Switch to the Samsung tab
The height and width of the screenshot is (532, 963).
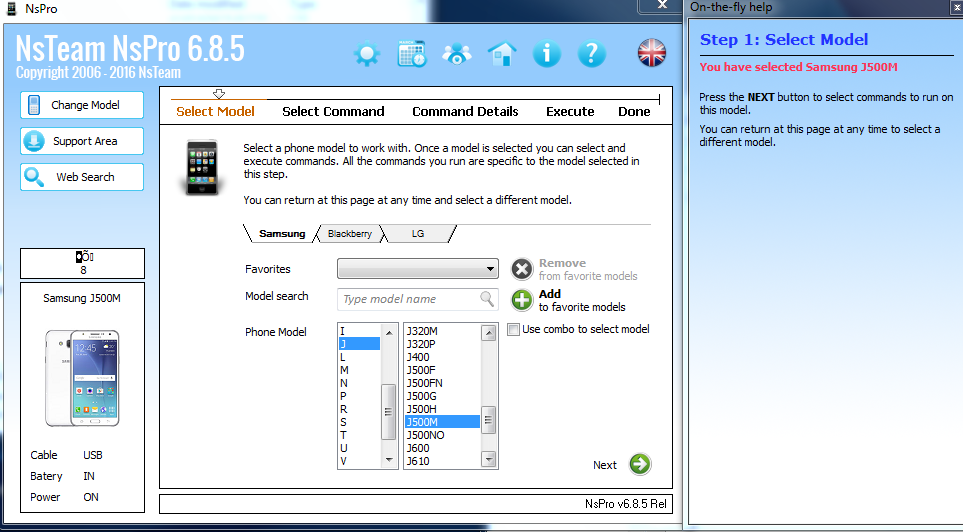(x=282, y=233)
